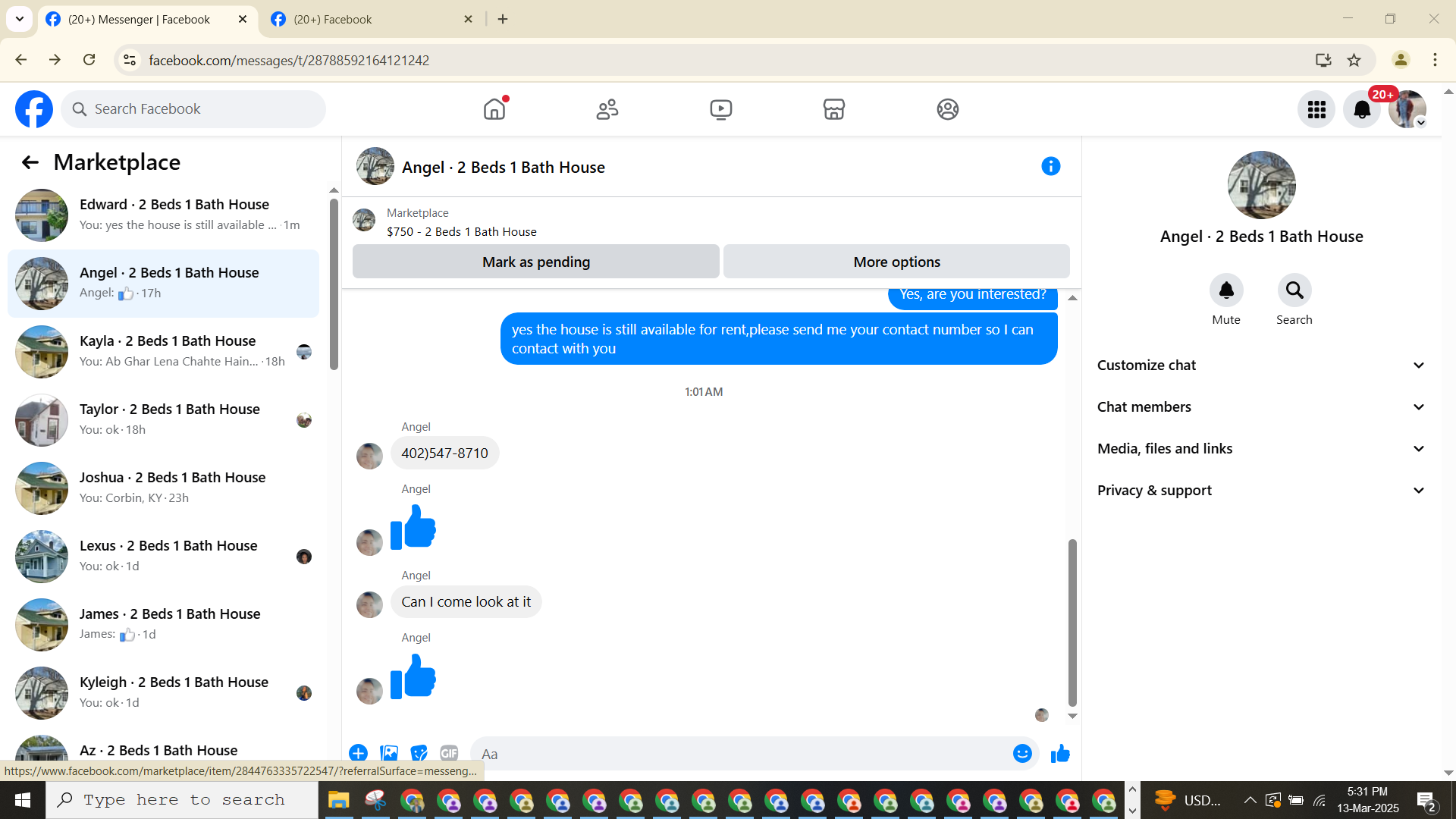Click the Mark as pending button
This screenshot has height=819, width=1456.
pyautogui.click(x=535, y=262)
